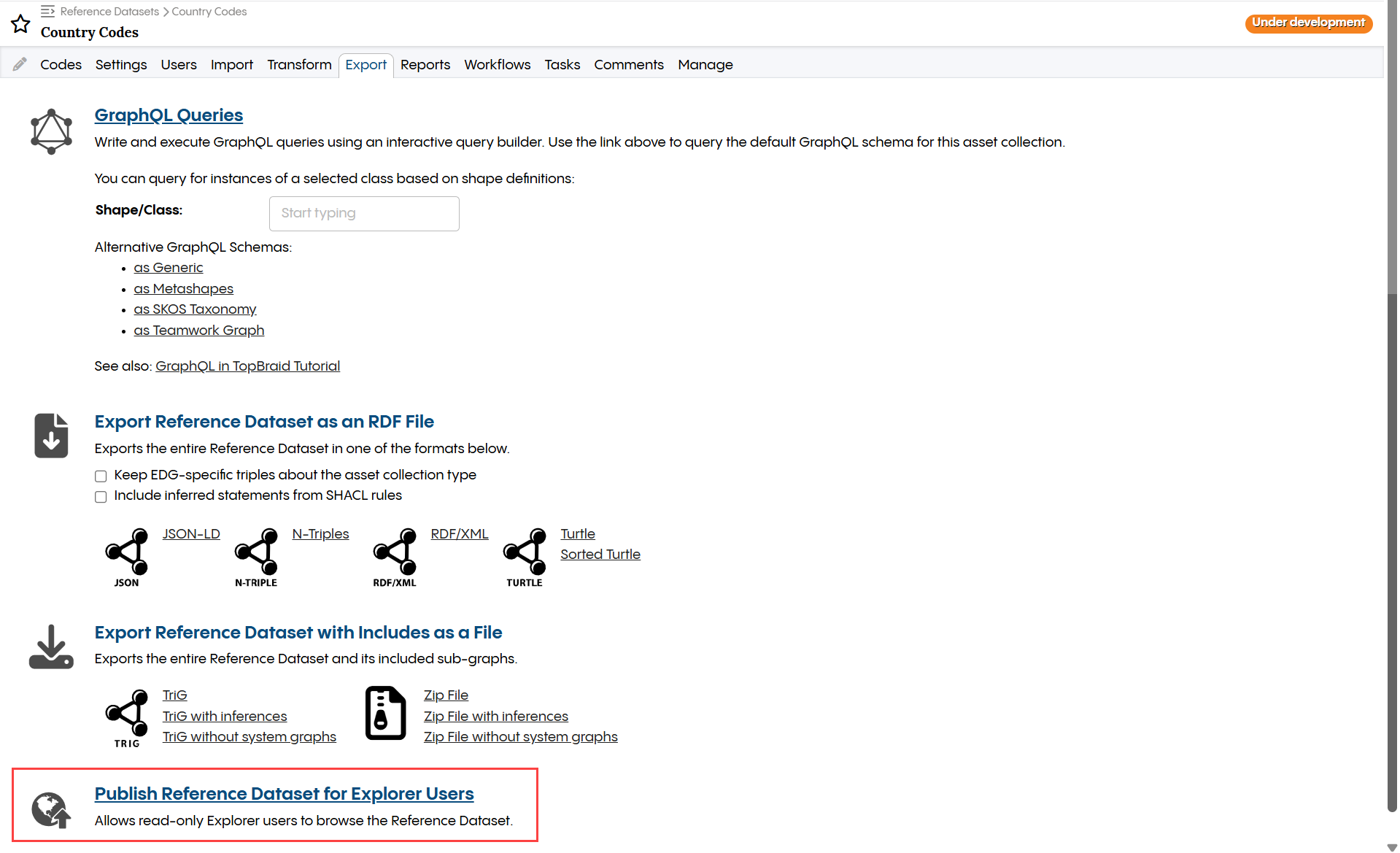Open Publish Reference Dataset for Explorer Users
1400x853 pixels.
284,793
